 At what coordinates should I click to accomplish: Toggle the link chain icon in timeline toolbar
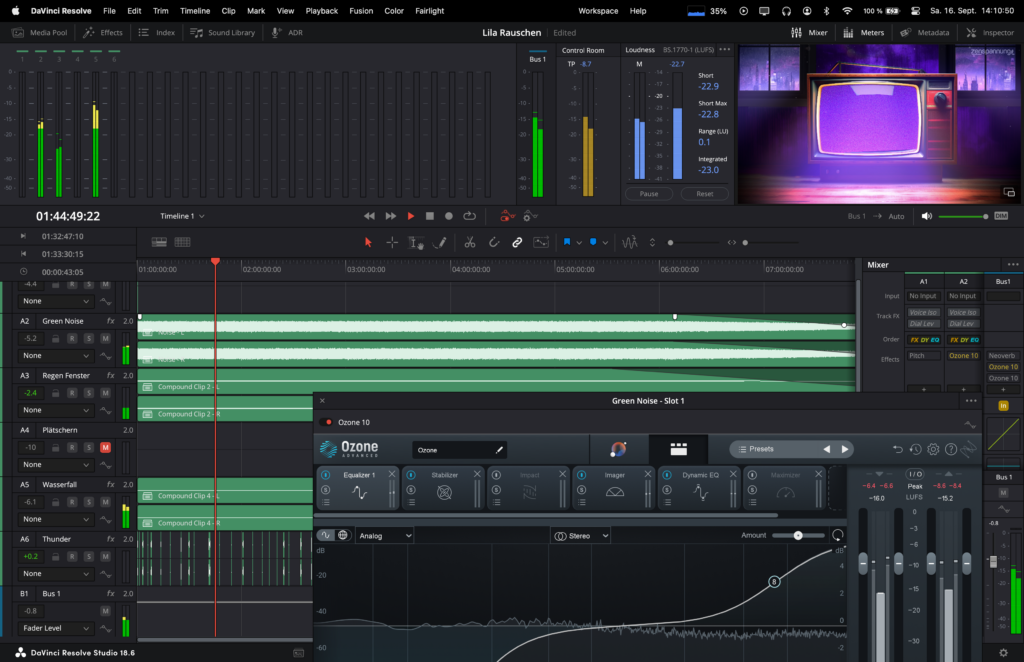[x=517, y=242]
